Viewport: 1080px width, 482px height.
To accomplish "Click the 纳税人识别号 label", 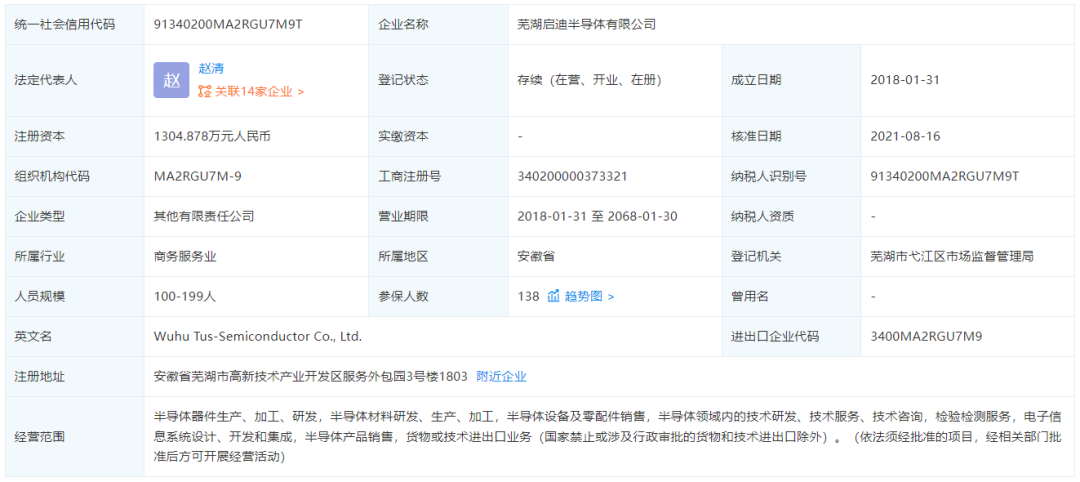I will [x=769, y=176].
